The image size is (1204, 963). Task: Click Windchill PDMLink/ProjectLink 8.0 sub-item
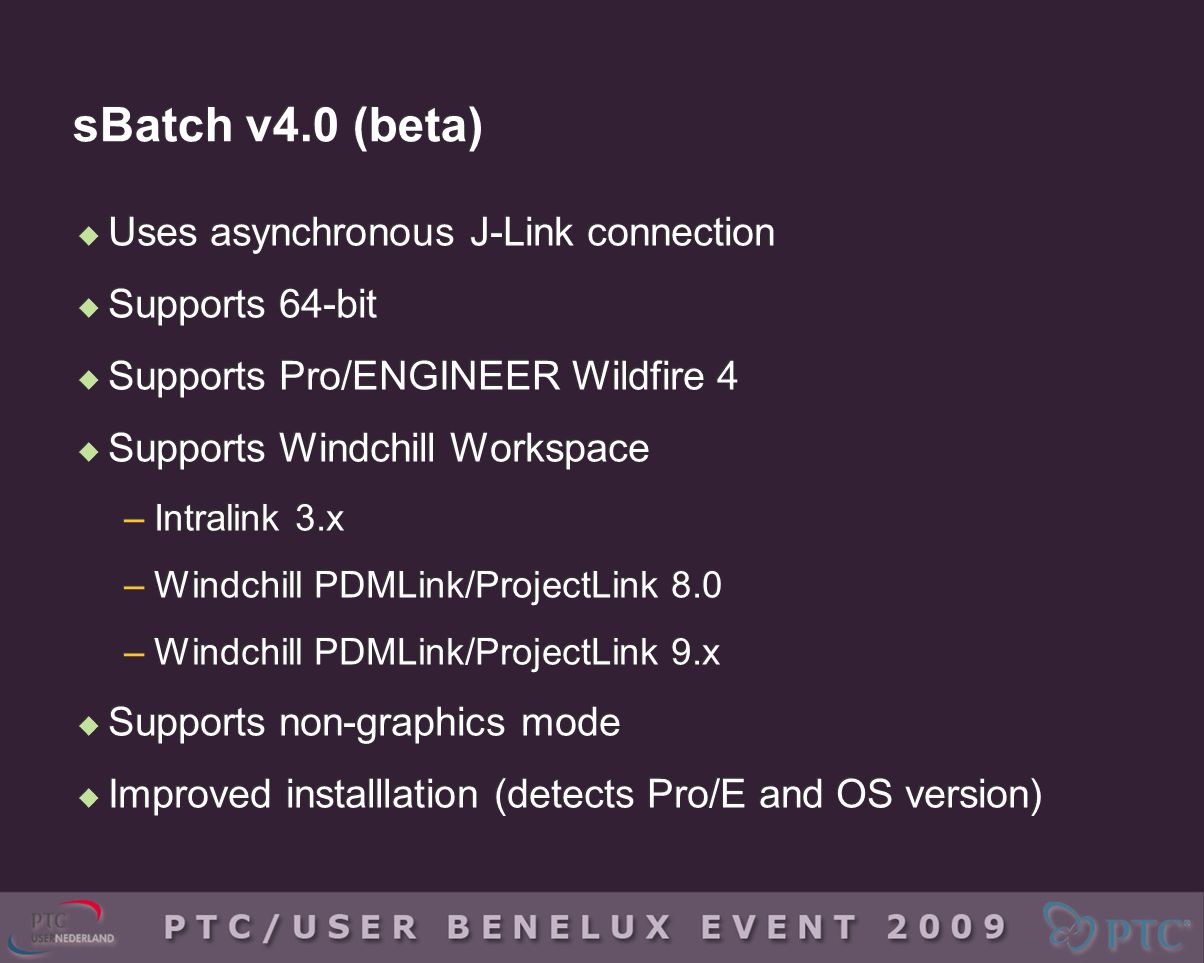click(438, 586)
